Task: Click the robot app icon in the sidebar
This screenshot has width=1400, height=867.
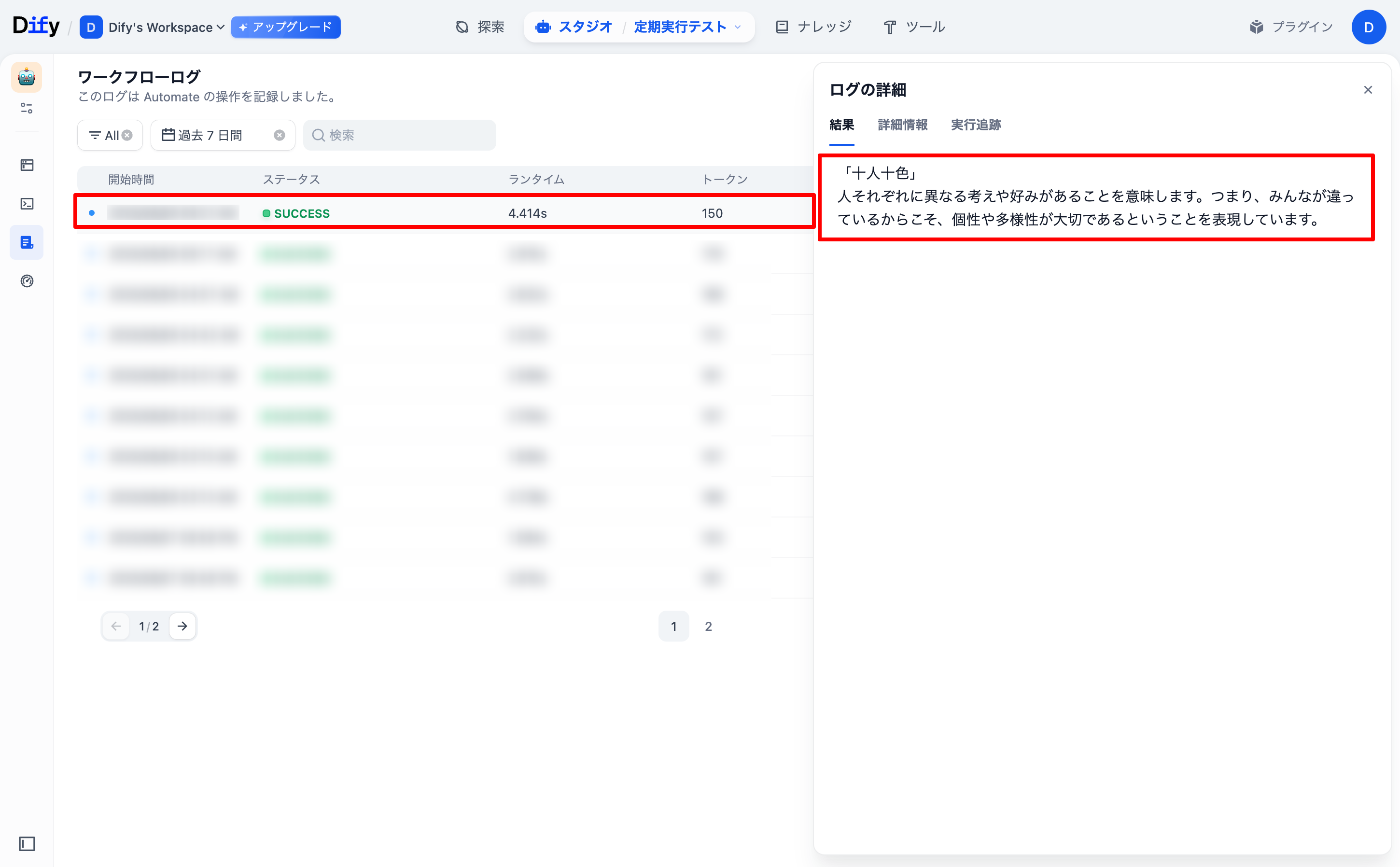Action: [27, 77]
